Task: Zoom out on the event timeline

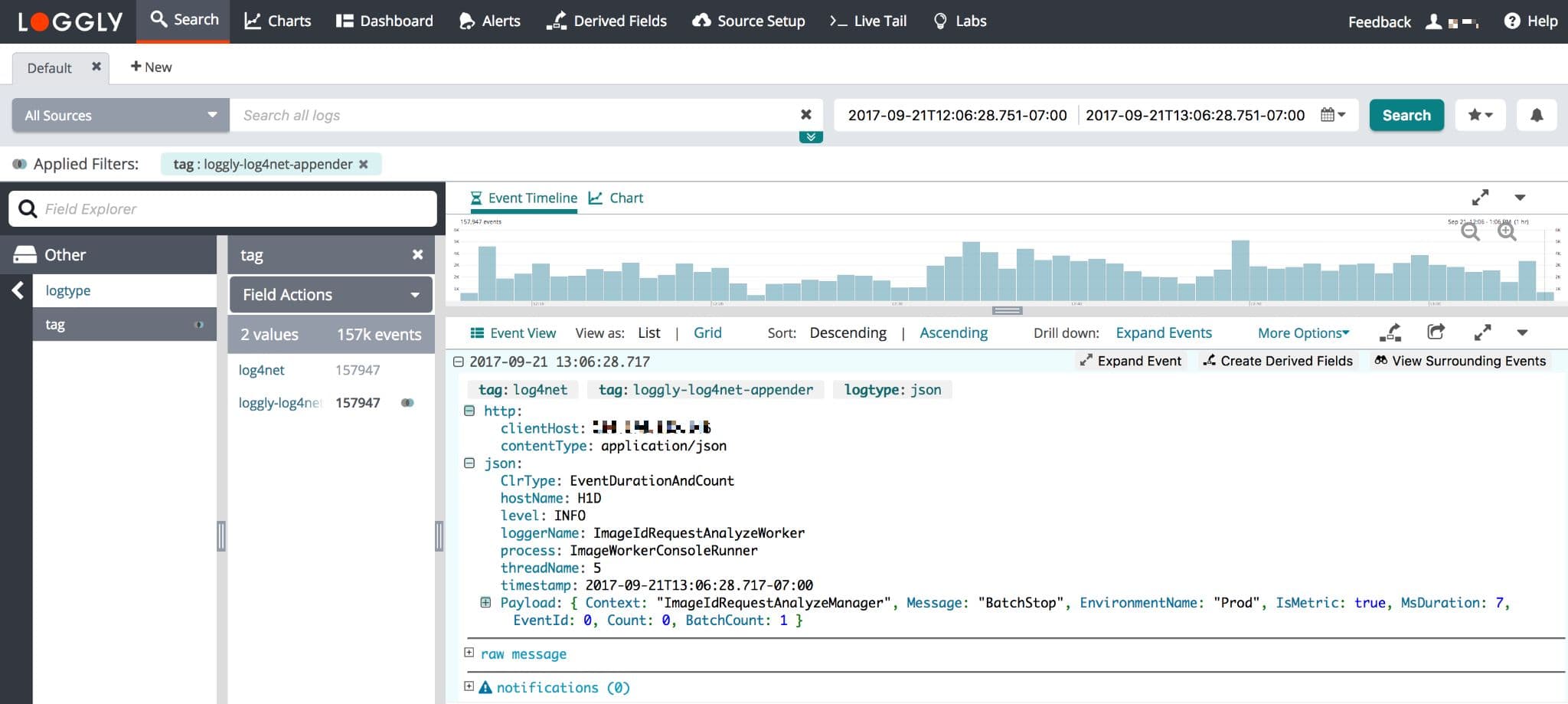Action: (1470, 231)
